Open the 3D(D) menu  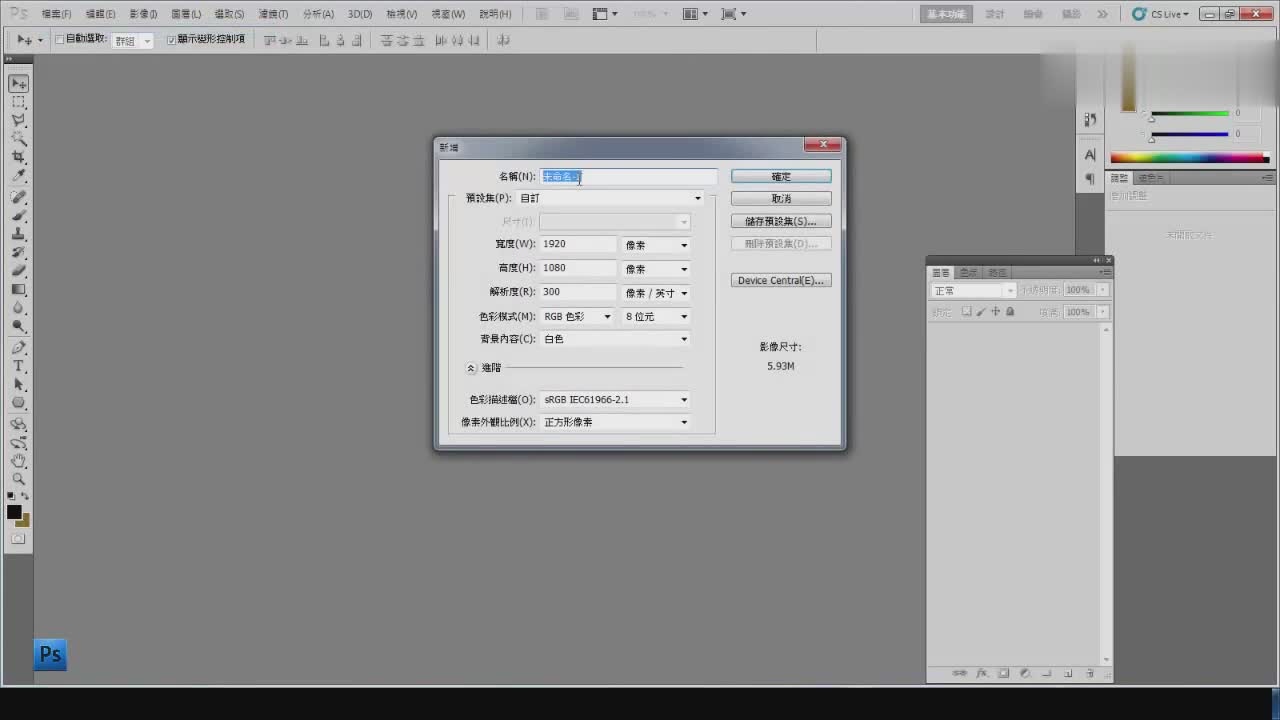(360, 14)
